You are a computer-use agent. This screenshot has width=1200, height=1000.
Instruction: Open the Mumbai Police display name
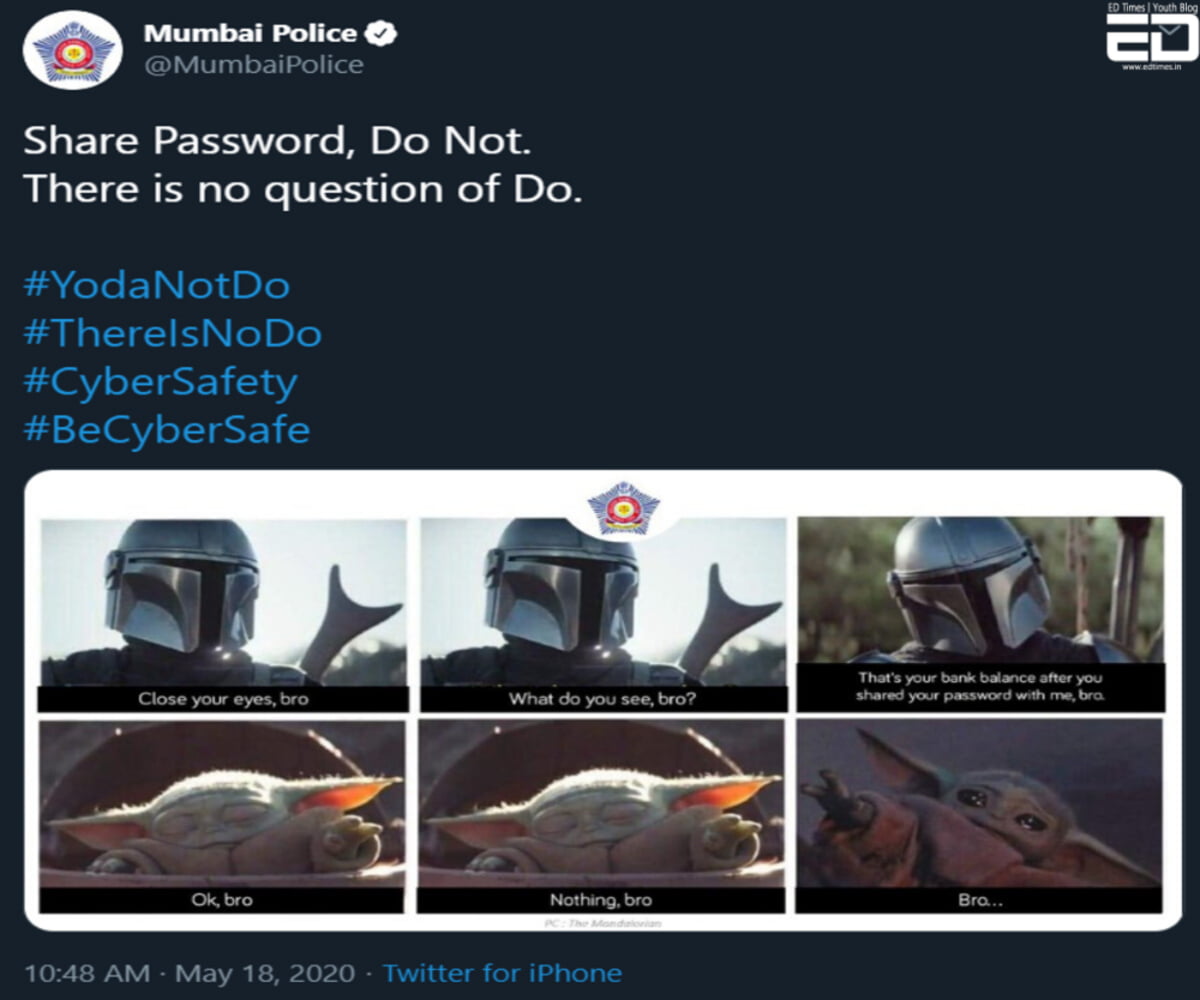250,33
